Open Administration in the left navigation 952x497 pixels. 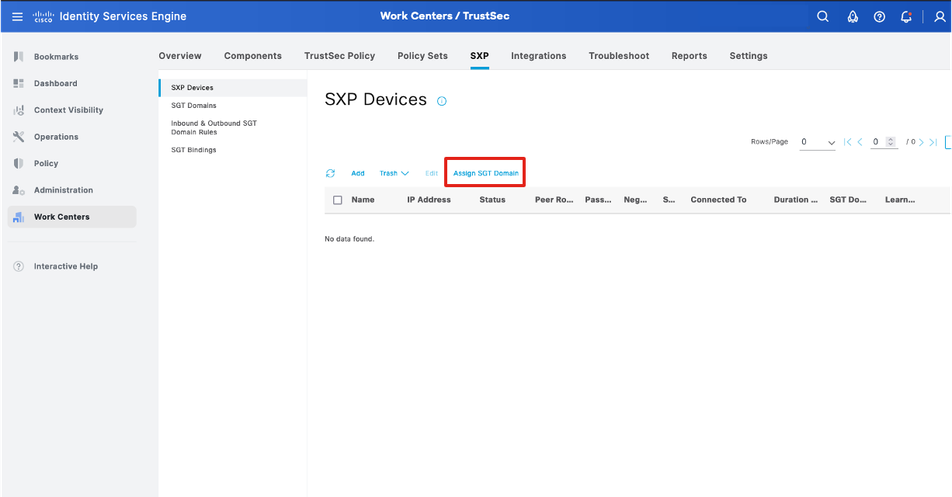(x=64, y=190)
